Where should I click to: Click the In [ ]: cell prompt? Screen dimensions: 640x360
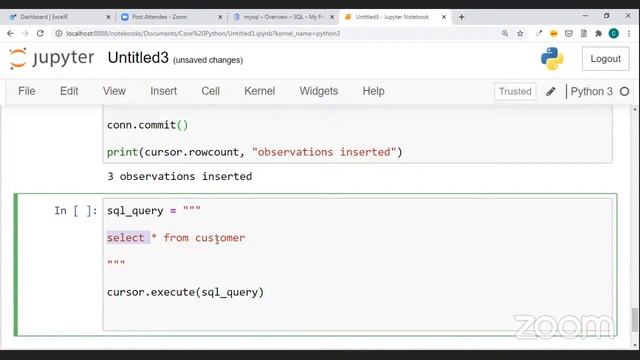point(76,211)
